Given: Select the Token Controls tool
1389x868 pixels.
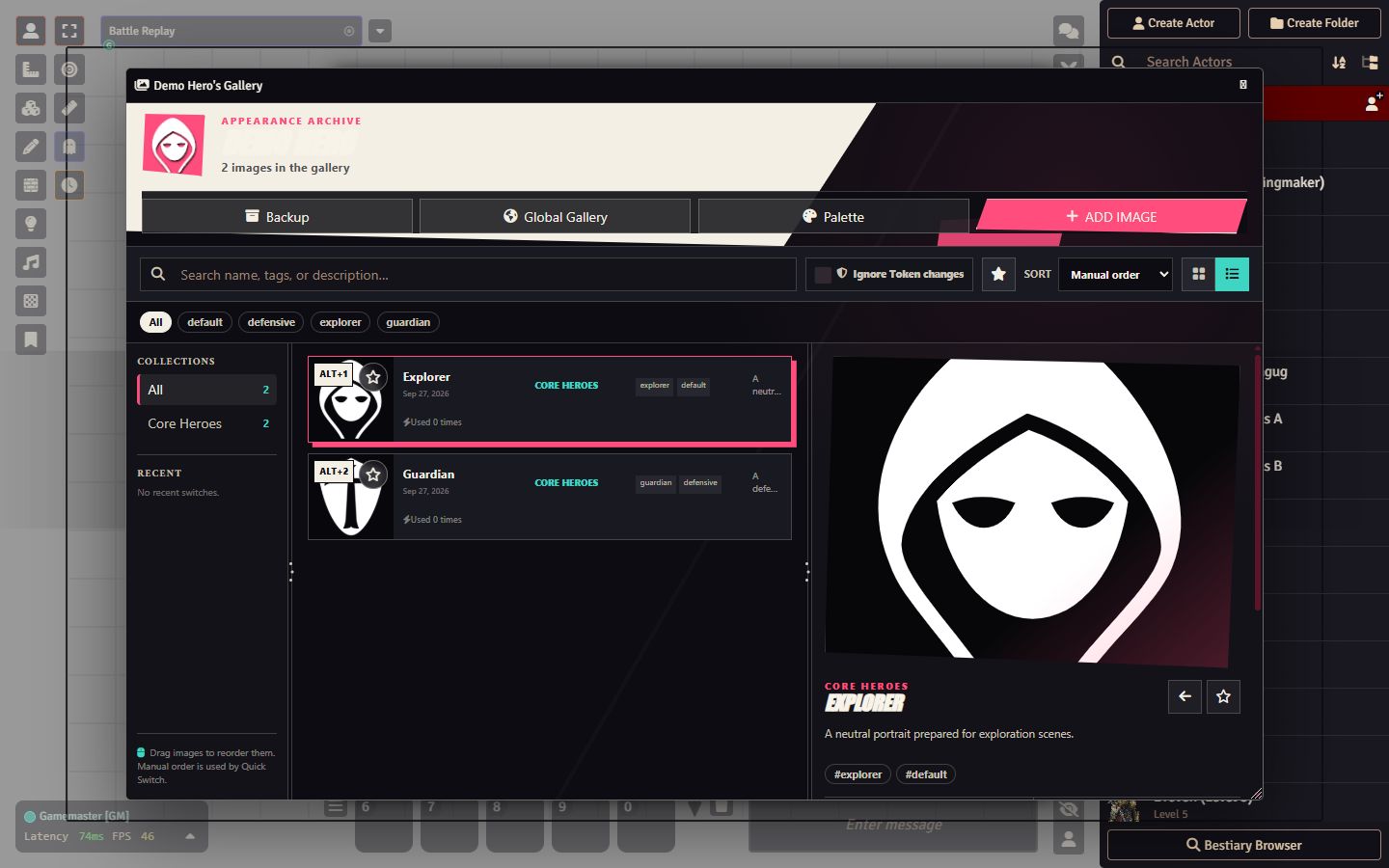Looking at the screenshot, I should point(31,31).
